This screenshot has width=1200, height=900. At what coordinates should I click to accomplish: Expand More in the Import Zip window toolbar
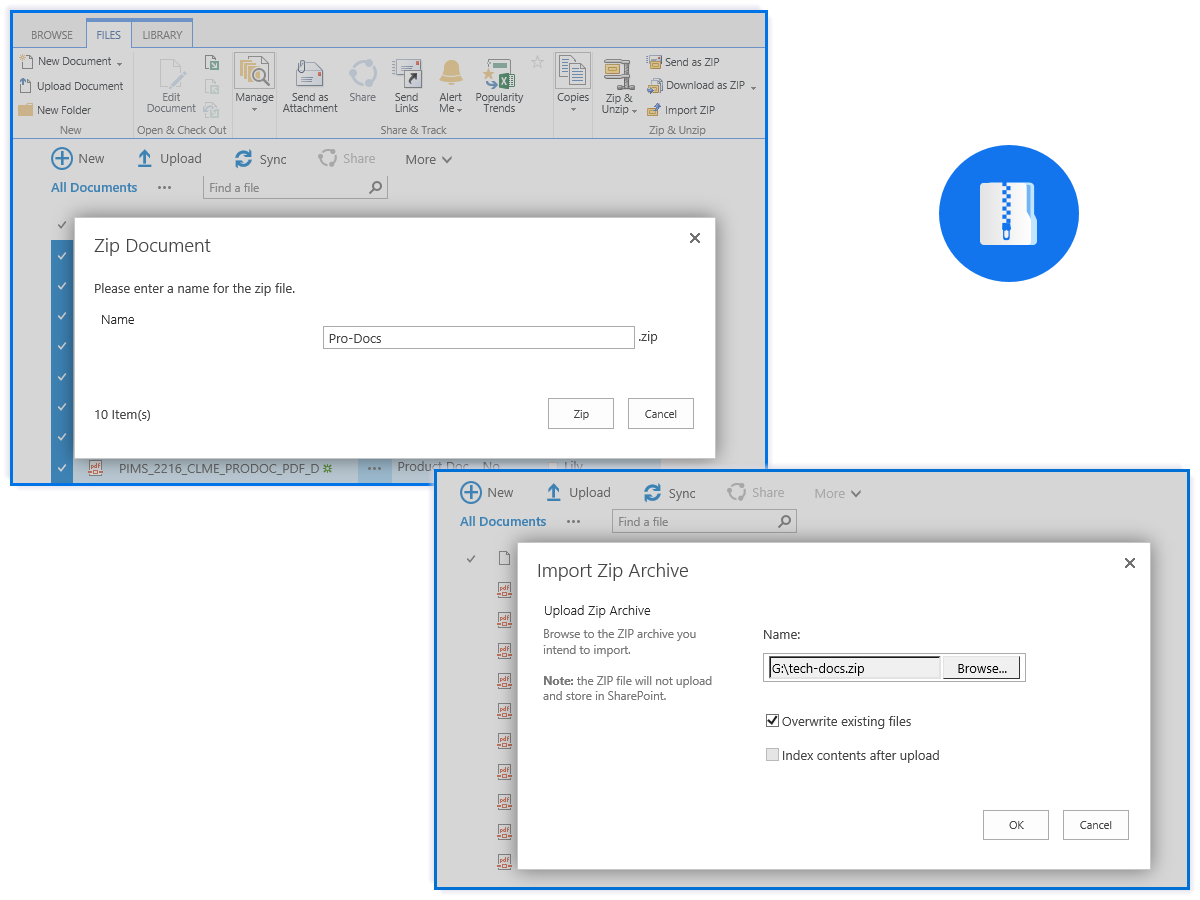[838, 493]
